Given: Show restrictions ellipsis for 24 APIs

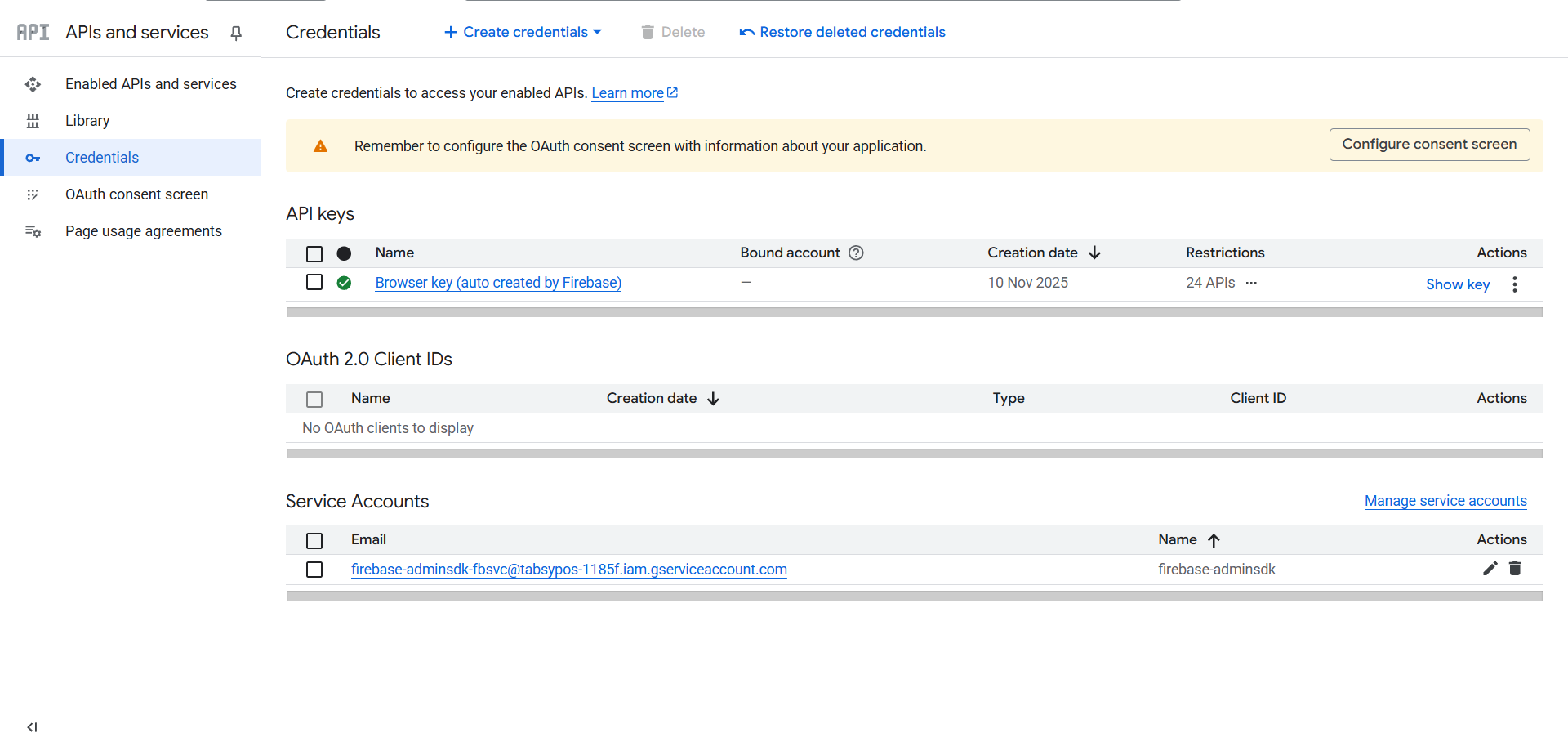Looking at the screenshot, I should (x=1251, y=283).
